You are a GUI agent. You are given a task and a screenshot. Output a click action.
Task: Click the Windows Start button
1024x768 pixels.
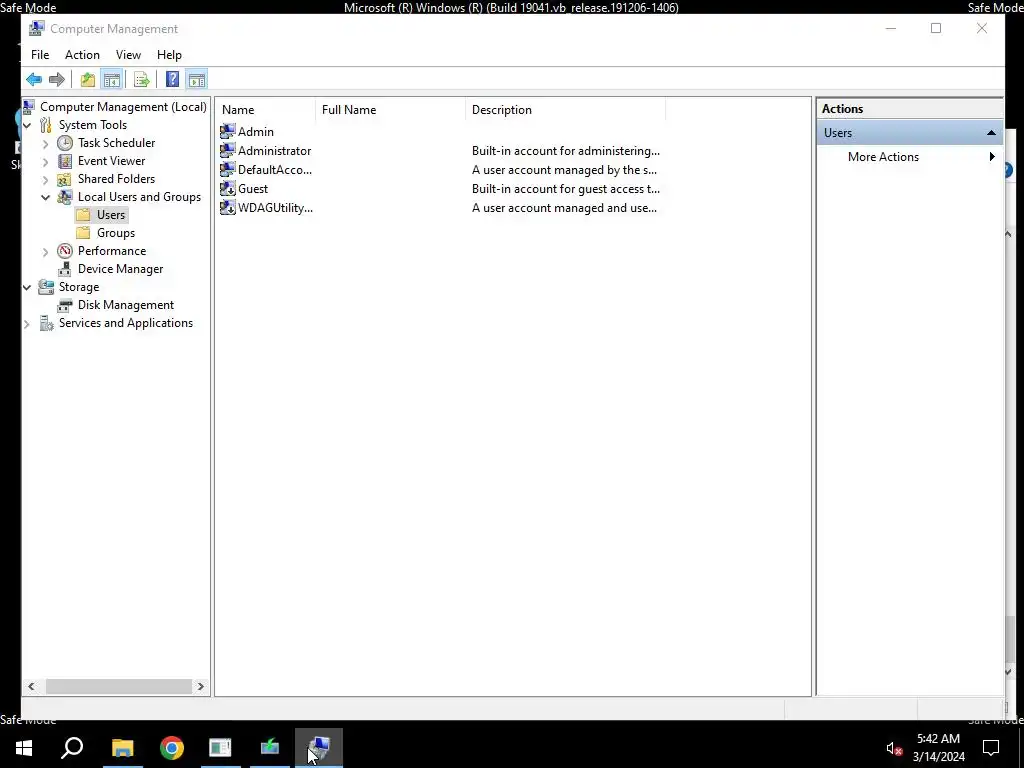pos(24,748)
